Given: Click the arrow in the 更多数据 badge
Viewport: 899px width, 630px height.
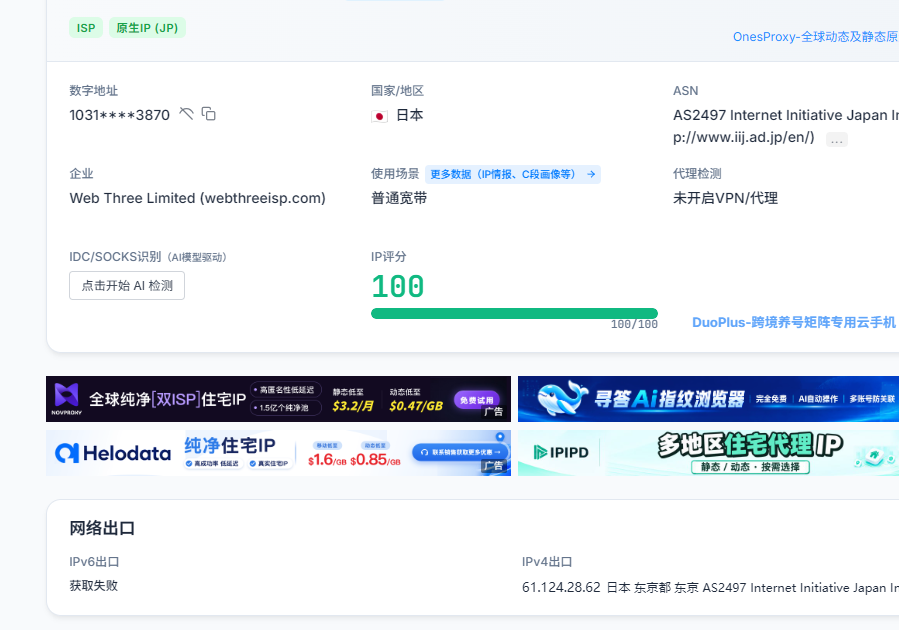Looking at the screenshot, I should [591, 174].
